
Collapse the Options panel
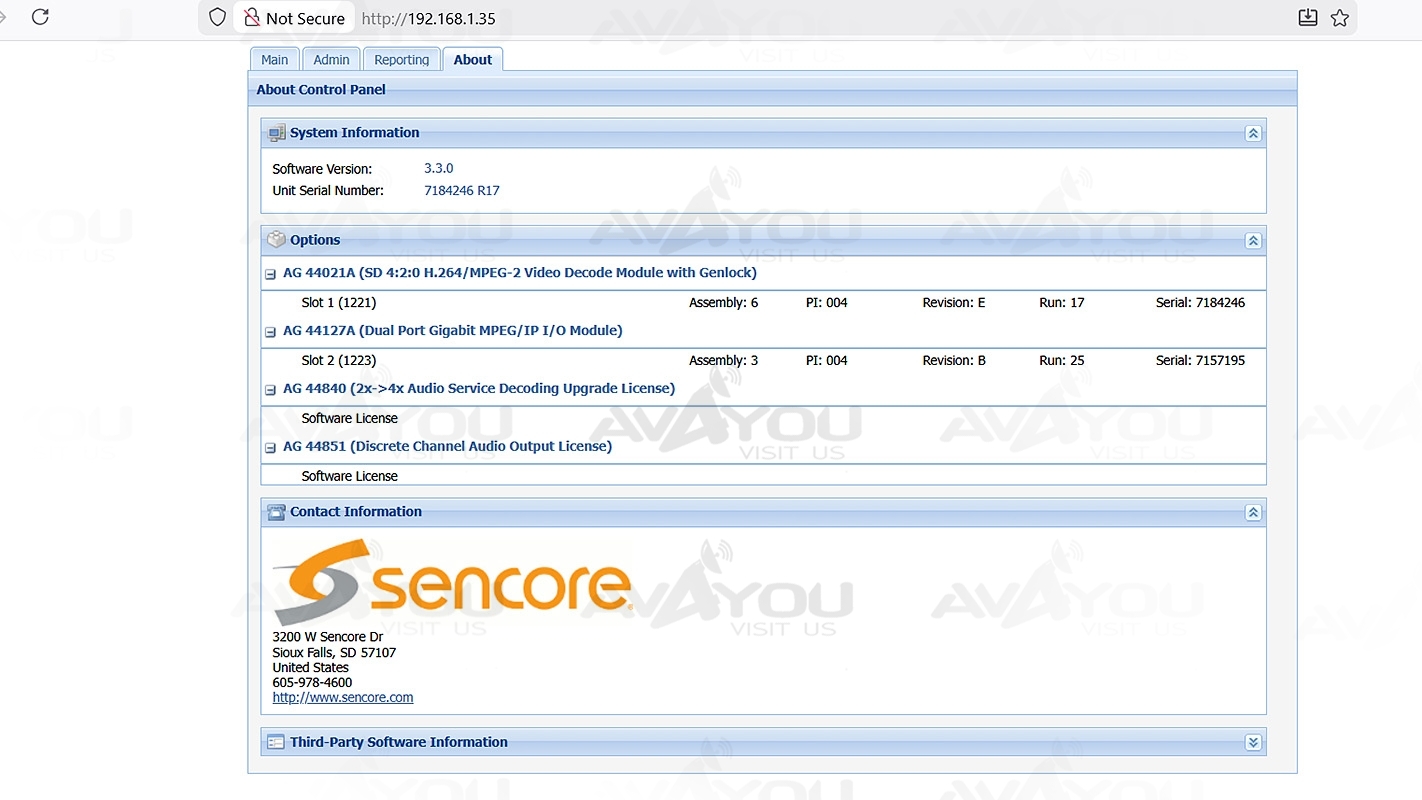(x=1253, y=241)
